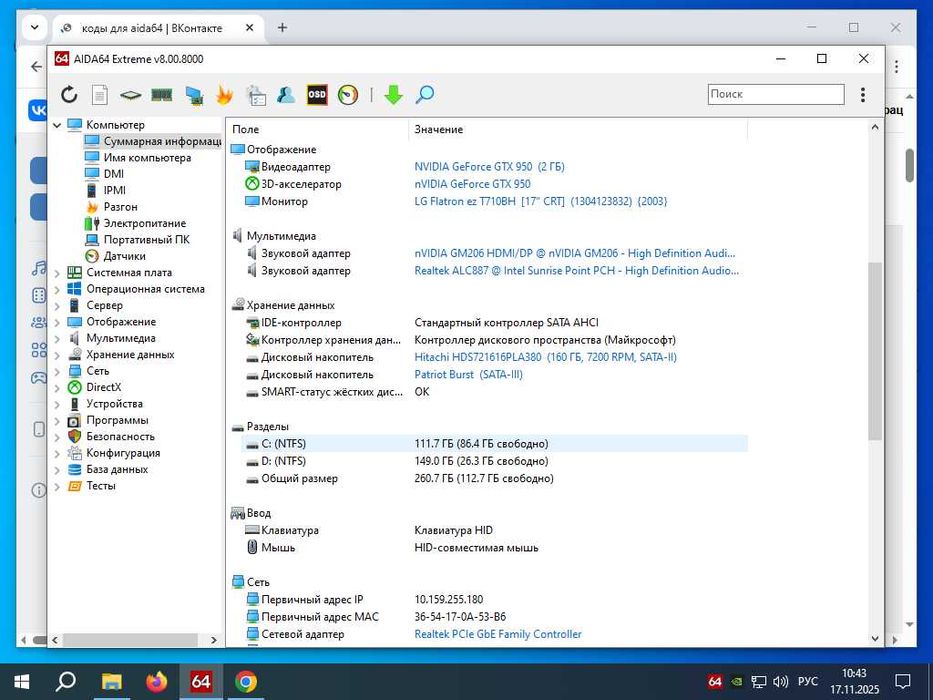Image resolution: width=933 pixels, height=700 pixels.
Task: Open the Report toolbar icon
Action: (x=100, y=95)
